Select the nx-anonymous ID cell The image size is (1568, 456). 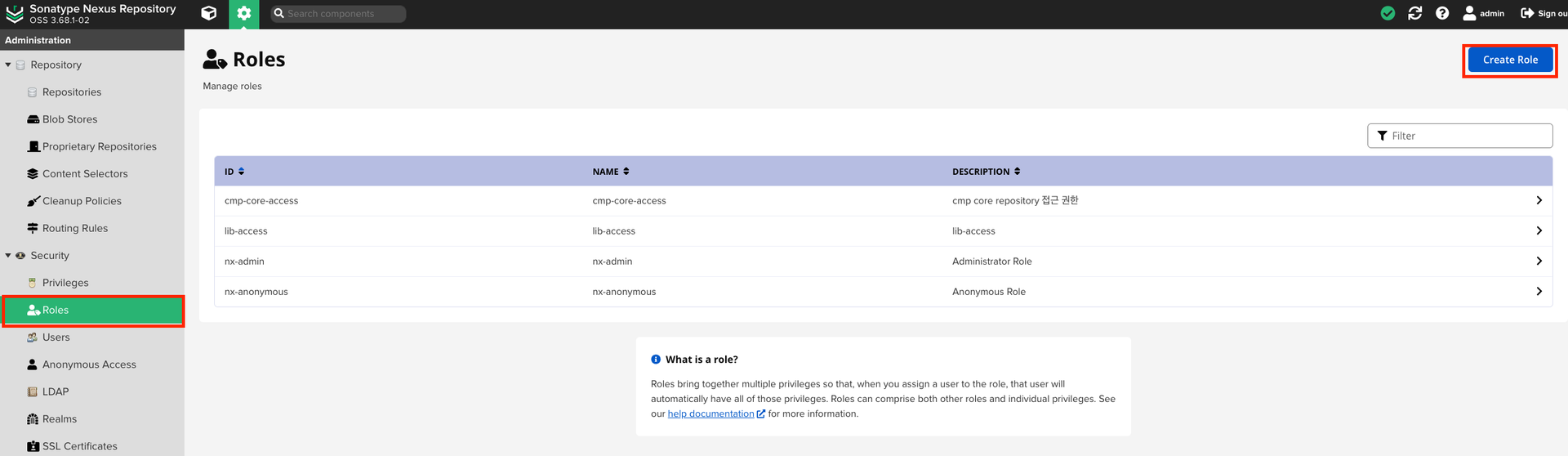(x=256, y=292)
